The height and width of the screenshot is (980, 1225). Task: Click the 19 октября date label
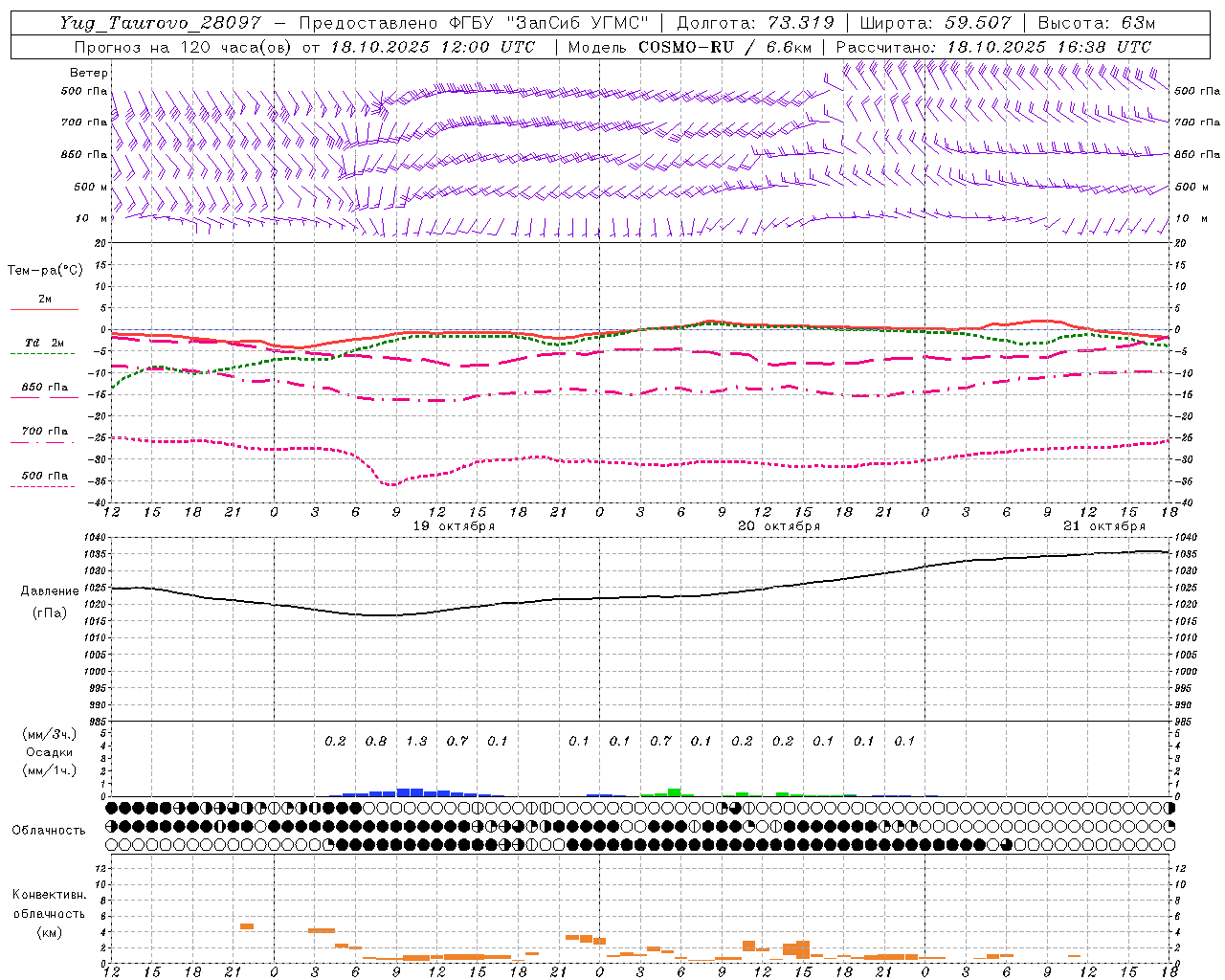454,526
